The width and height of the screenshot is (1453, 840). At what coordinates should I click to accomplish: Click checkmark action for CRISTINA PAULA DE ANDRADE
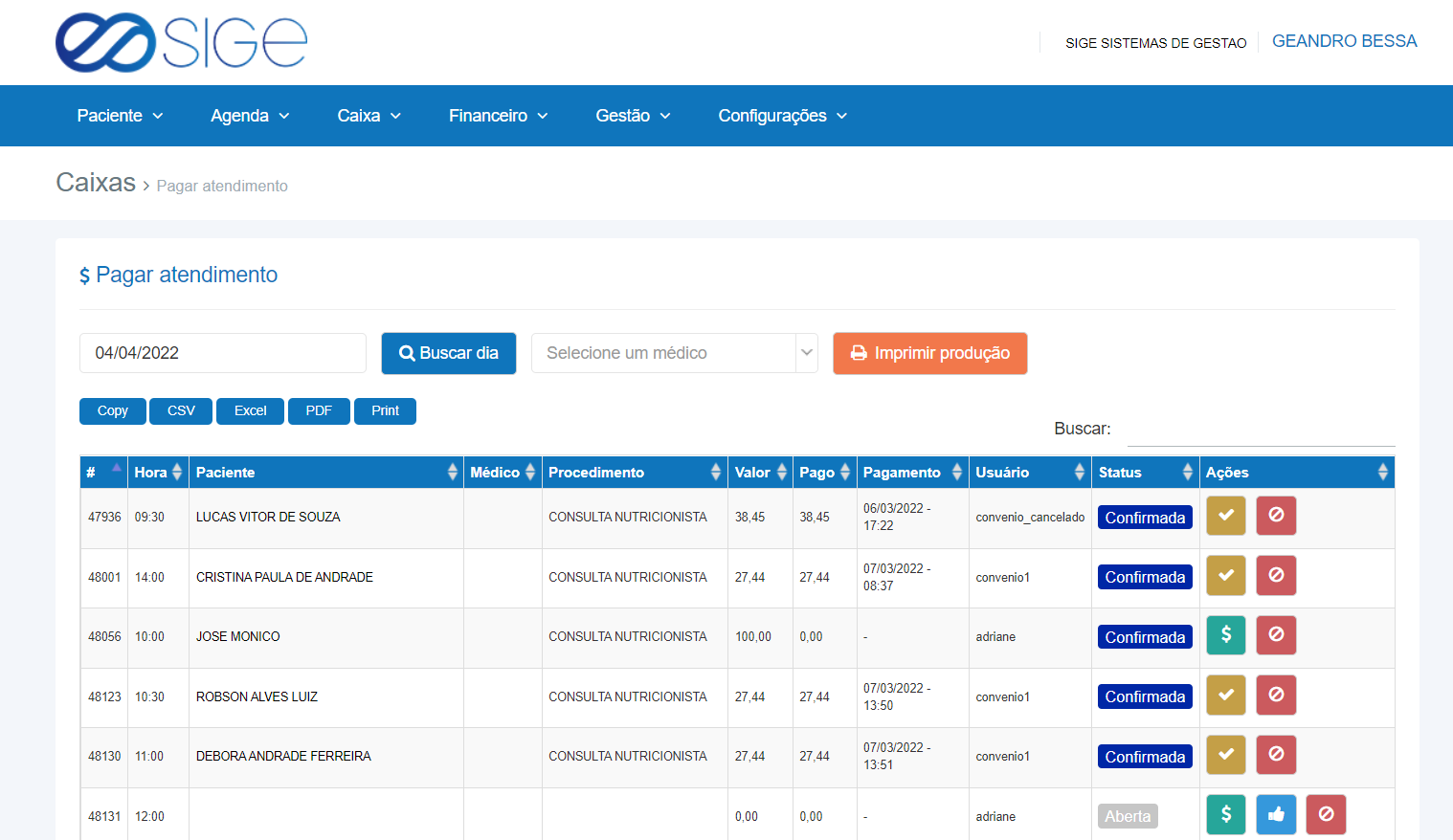1225,575
